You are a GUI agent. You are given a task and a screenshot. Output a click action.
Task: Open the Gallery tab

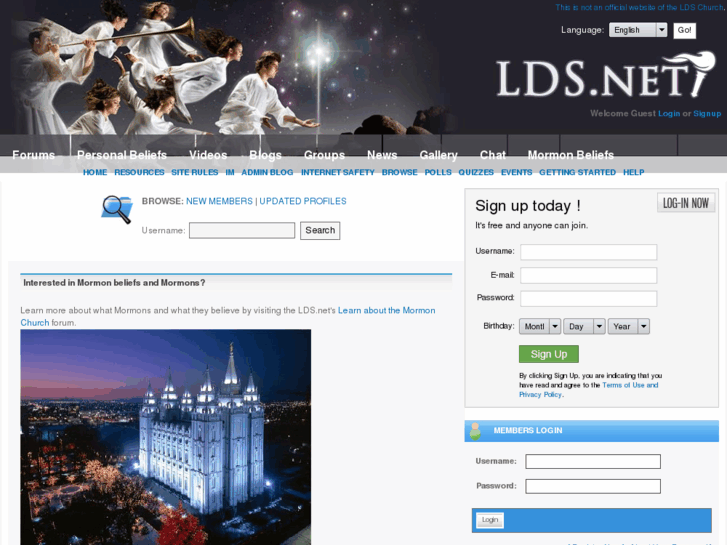[x=439, y=155]
